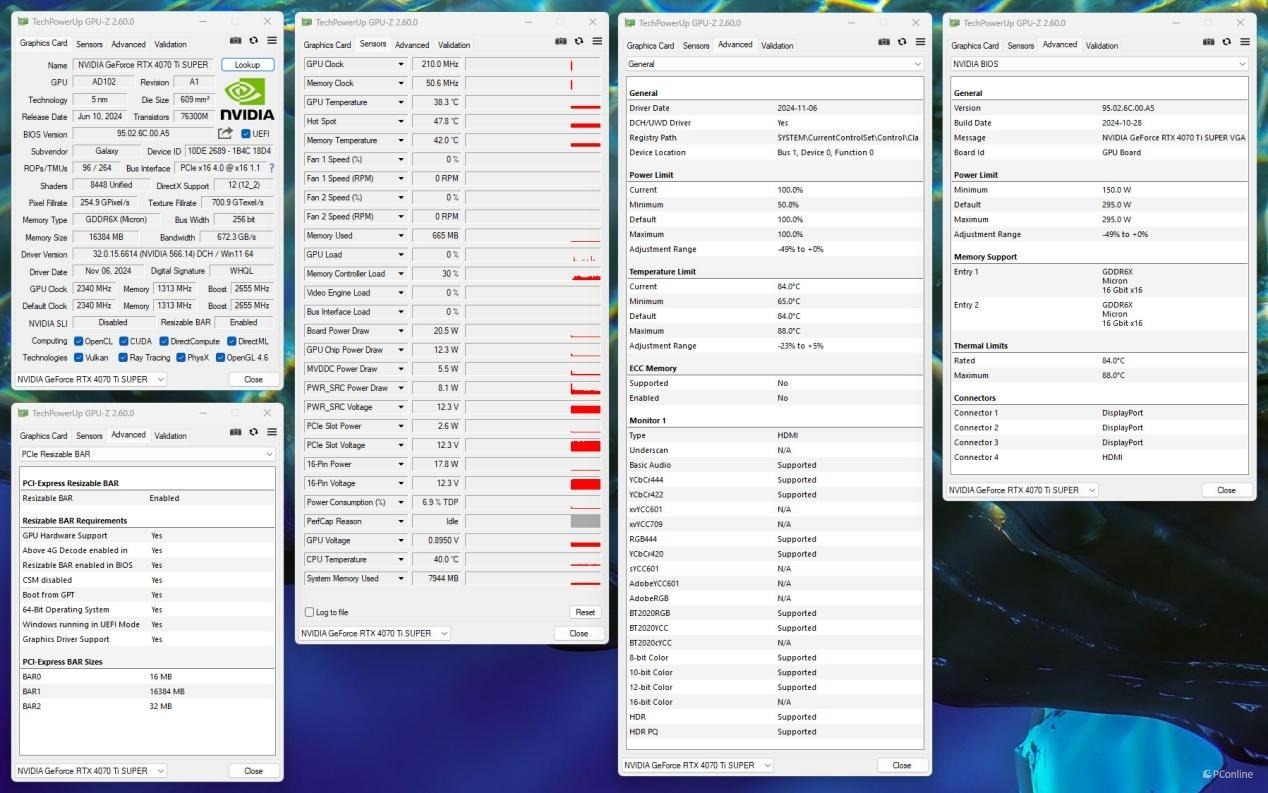
Task: Open hamburger menu in NVIDIA BIOS window
Action: (x=1245, y=42)
